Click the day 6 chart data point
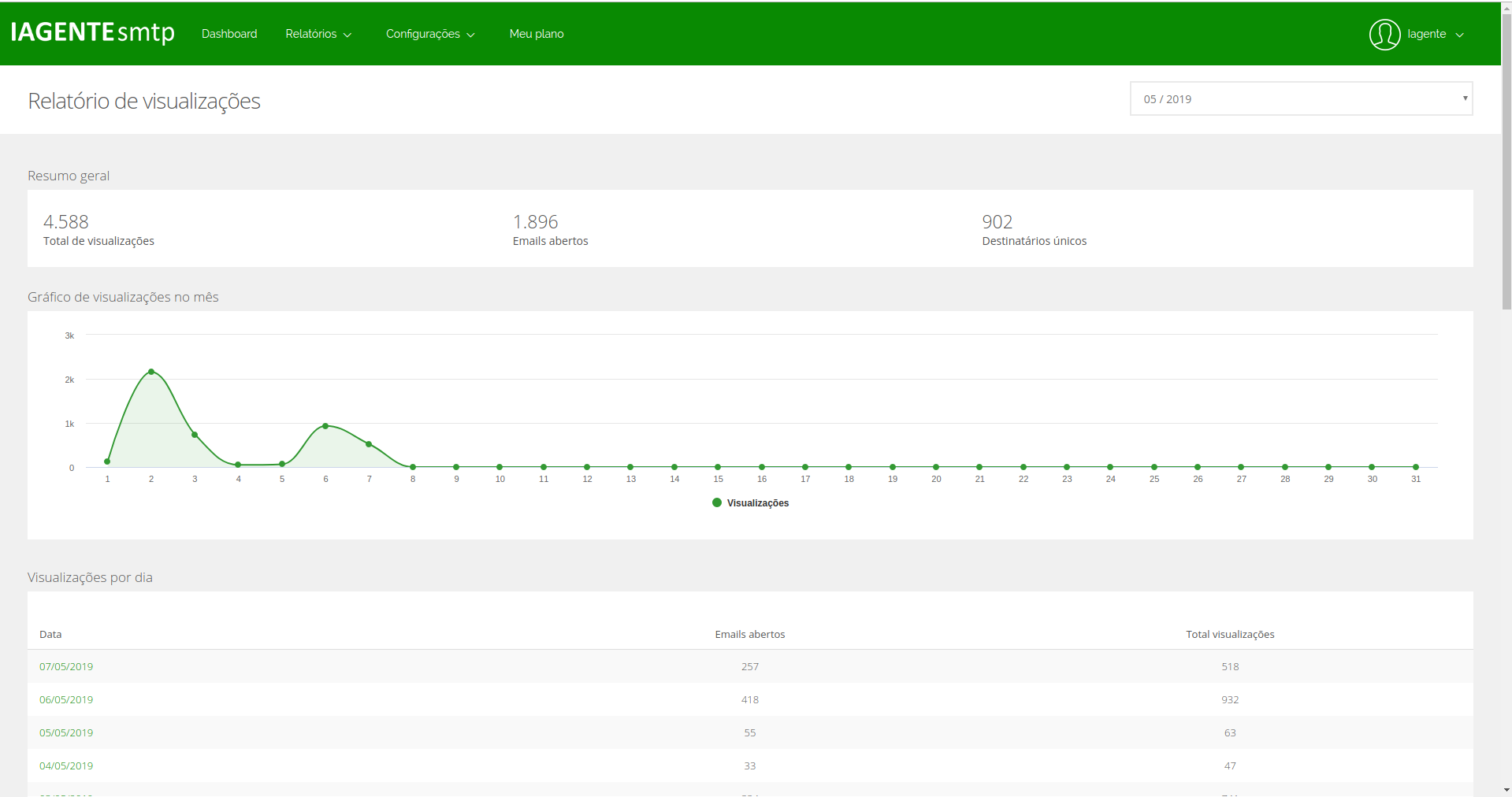This screenshot has width=1512, height=797. pos(325,426)
